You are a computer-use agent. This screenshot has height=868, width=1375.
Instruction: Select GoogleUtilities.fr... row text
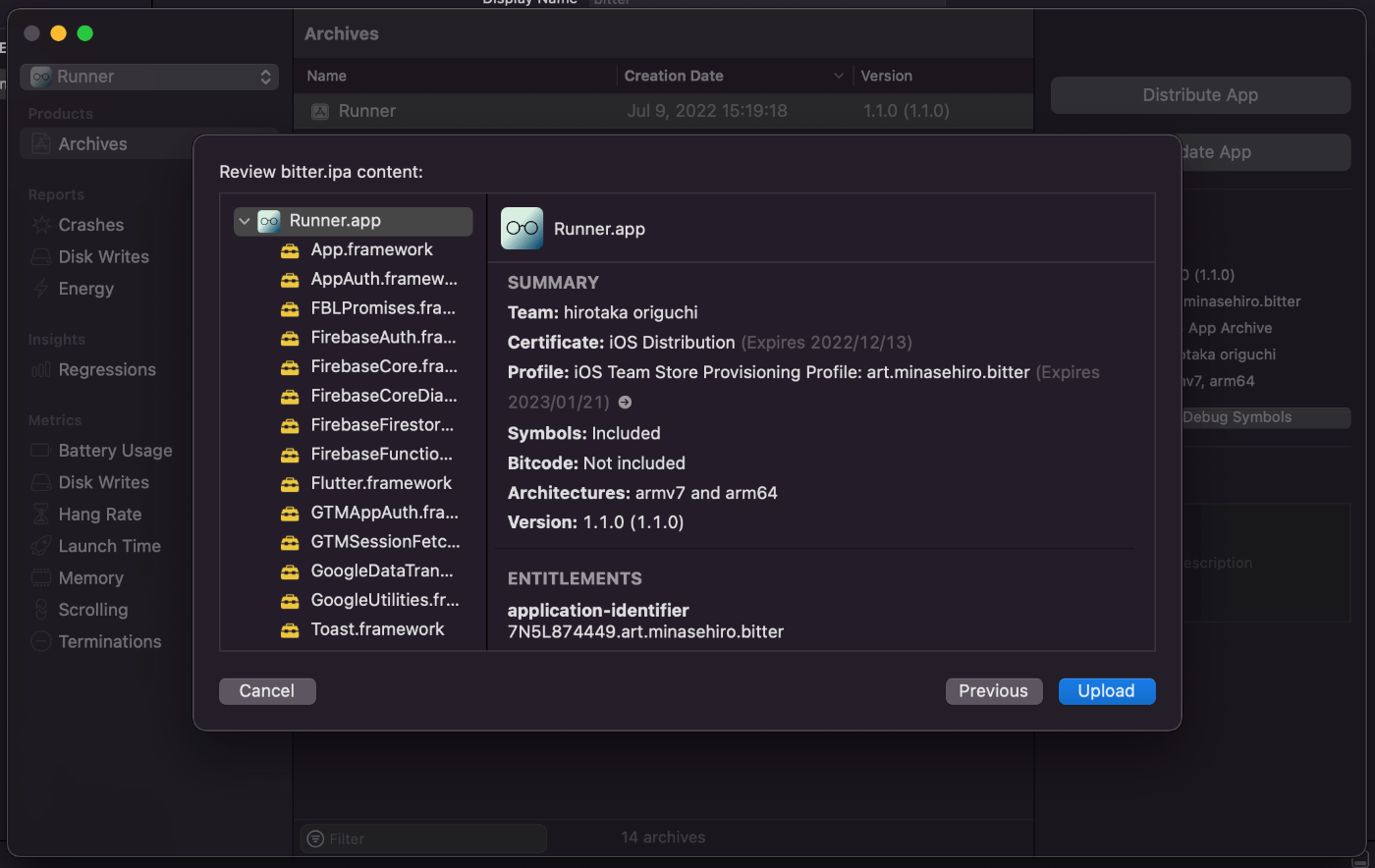[385, 600]
